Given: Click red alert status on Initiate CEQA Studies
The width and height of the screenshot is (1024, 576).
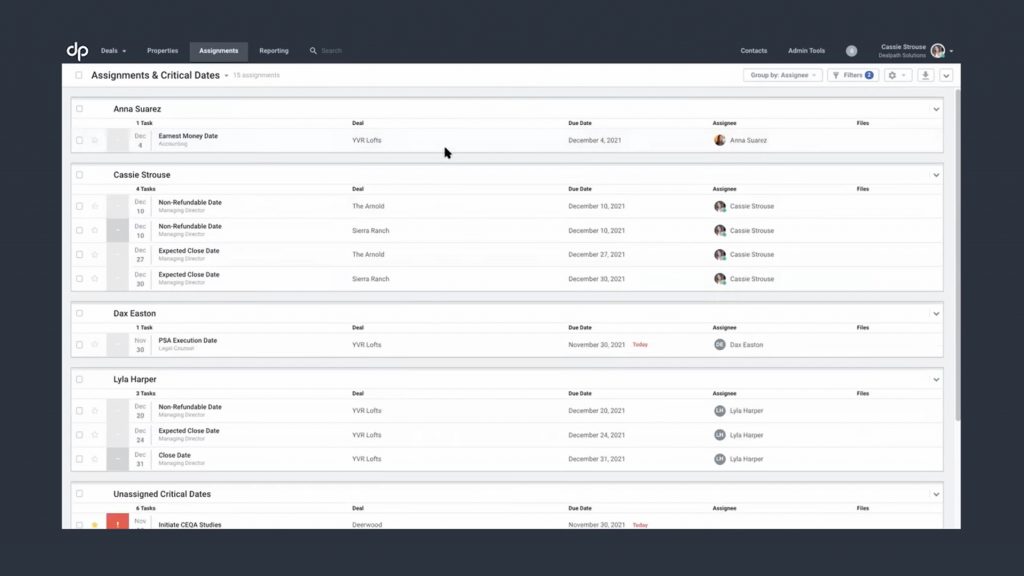Looking at the screenshot, I should click(x=118, y=522).
